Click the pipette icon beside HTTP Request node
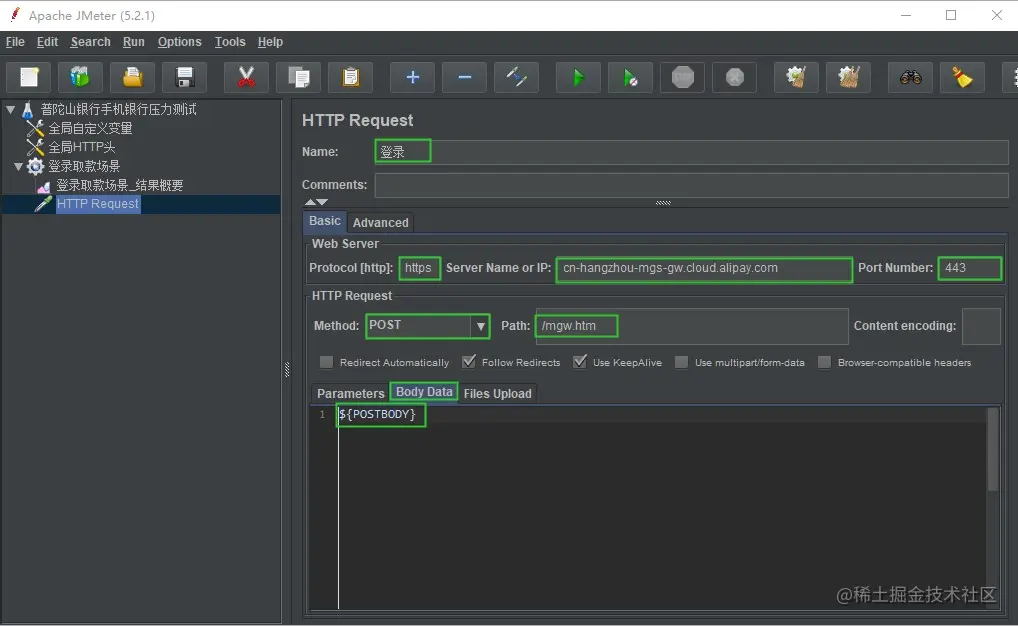This screenshot has width=1018, height=626. [x=43, y=204]
